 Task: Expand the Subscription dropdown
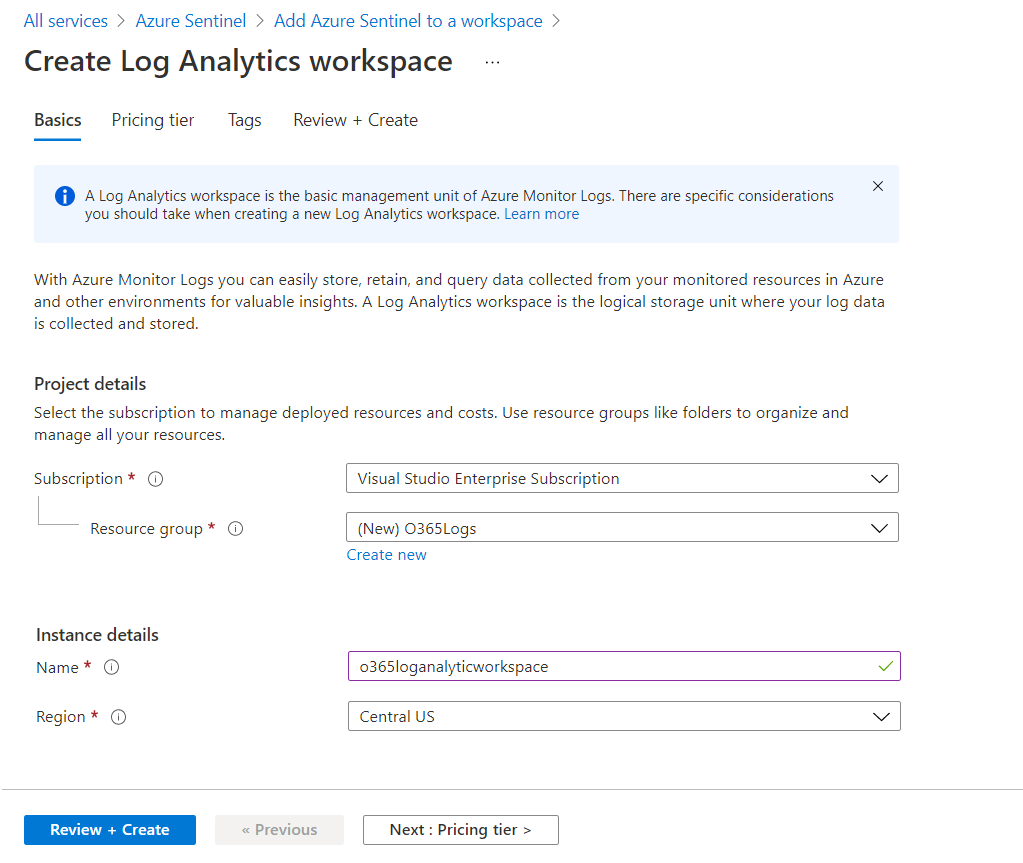coord(622,479)
